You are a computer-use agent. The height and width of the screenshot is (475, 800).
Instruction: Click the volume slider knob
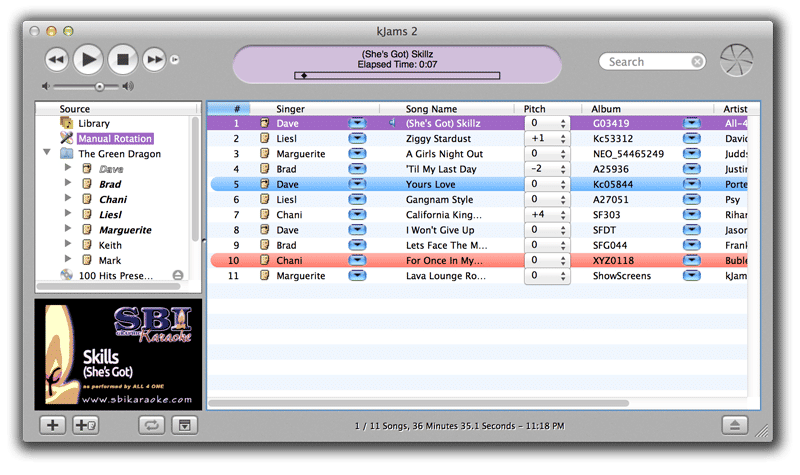point(99,87)
